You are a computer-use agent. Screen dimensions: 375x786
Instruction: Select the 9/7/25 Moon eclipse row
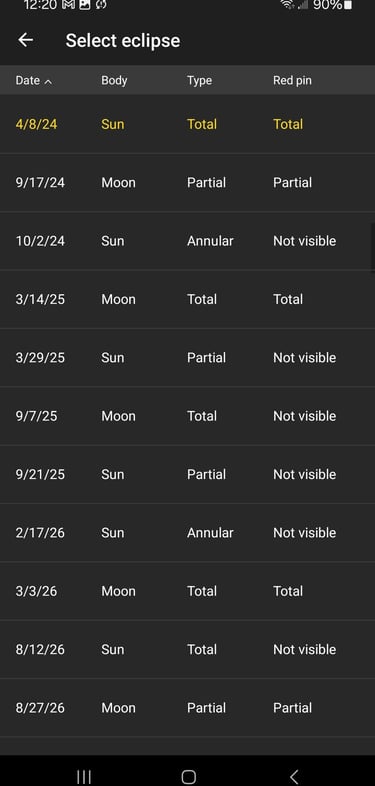(x=188, y=416)
